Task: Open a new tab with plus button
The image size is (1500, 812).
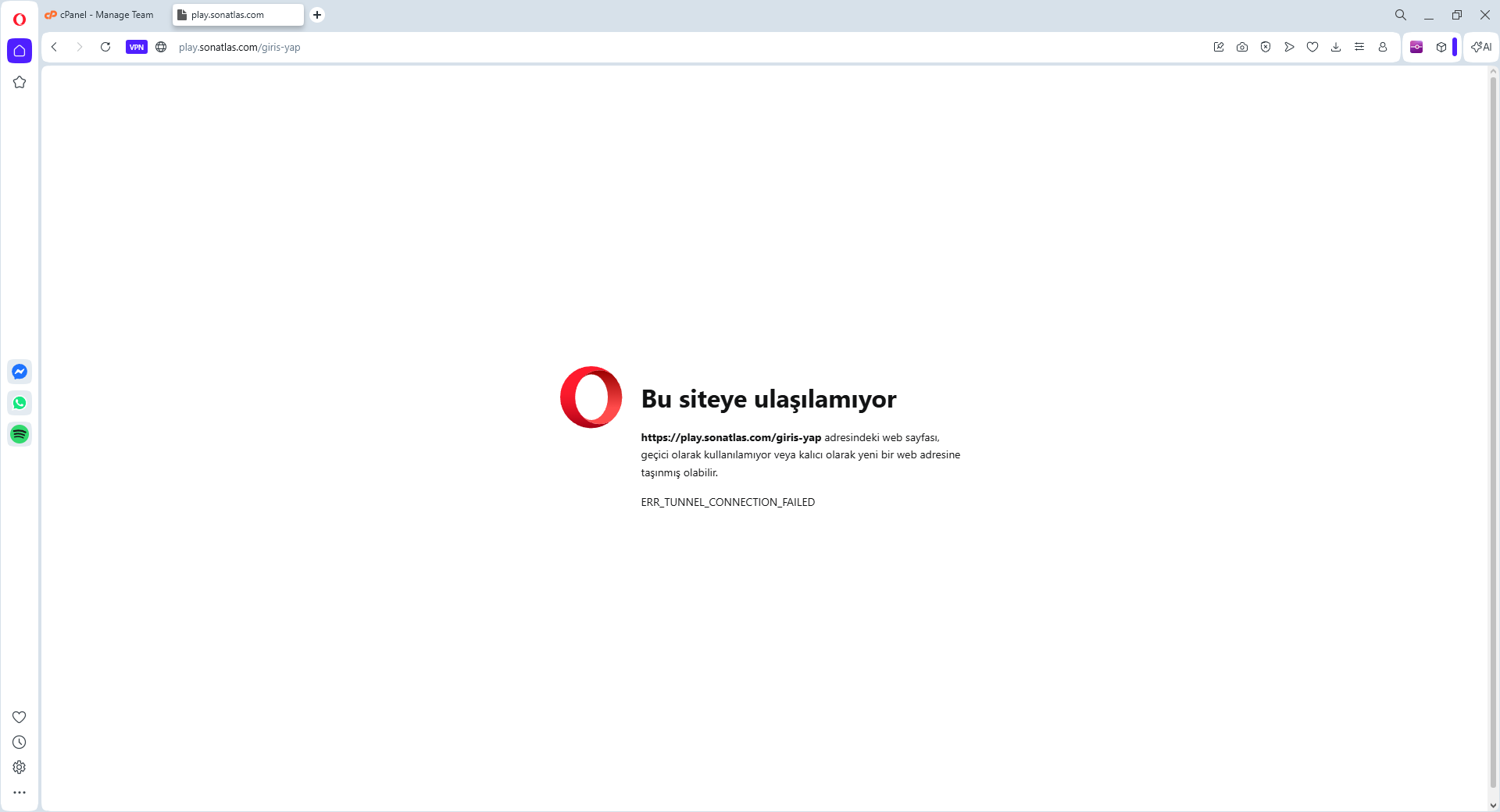Action: click(317, 15)
